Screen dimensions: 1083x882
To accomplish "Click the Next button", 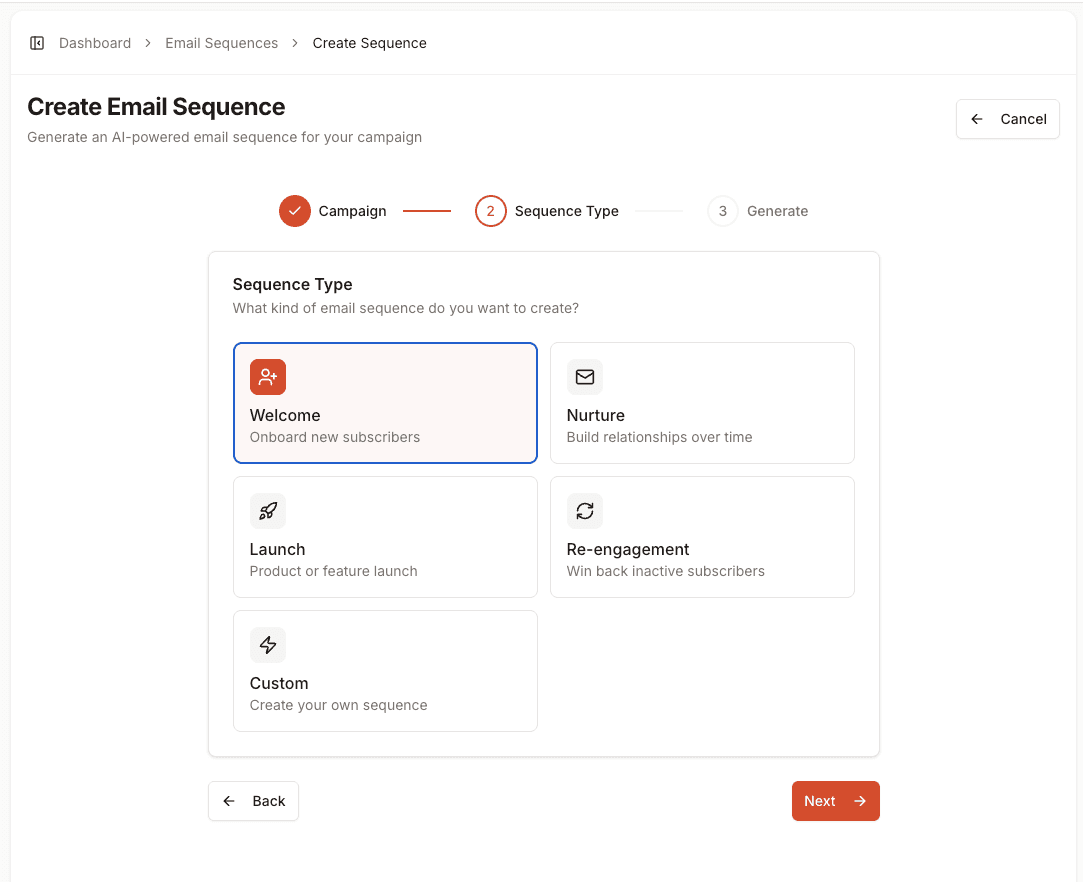I will click(836, 801).
